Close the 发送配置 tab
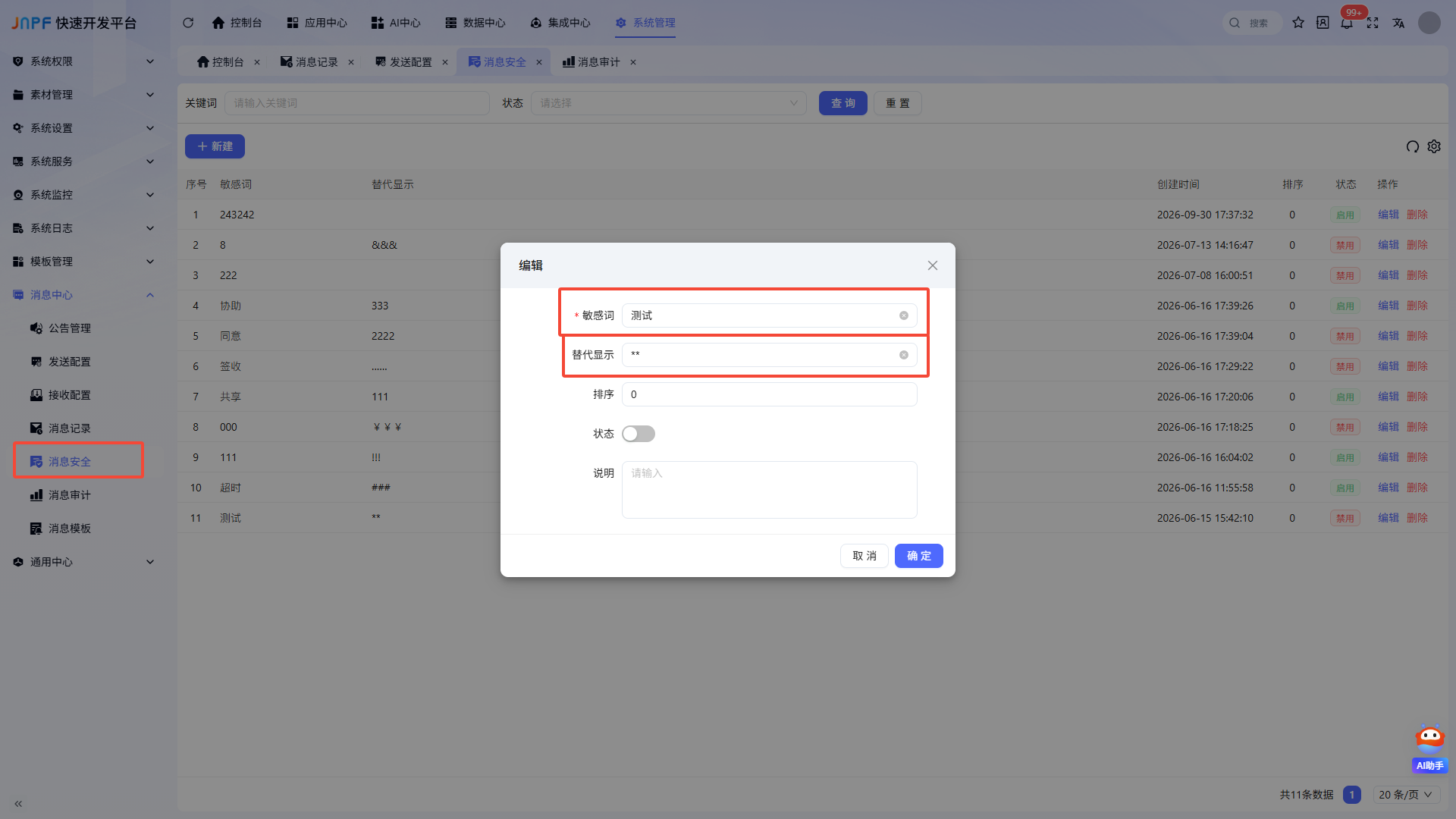The image size is (1456, 819). (x=445, y=62)
